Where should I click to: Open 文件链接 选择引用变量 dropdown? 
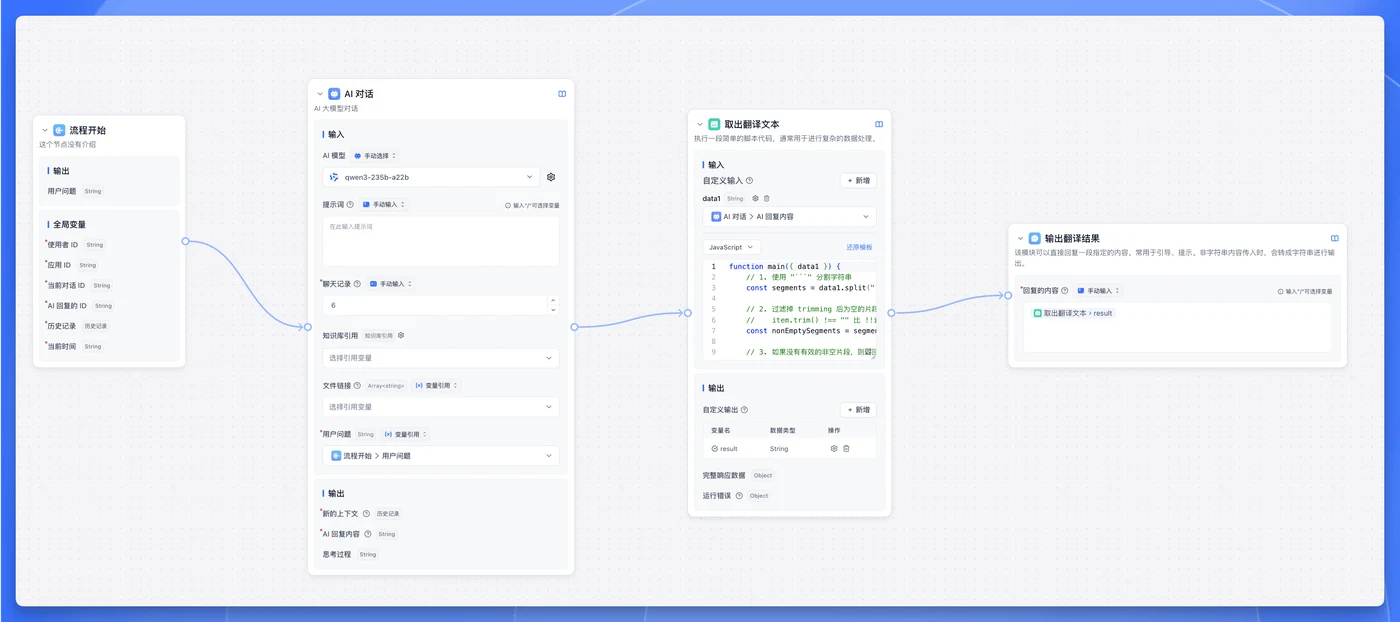point(441,407)
